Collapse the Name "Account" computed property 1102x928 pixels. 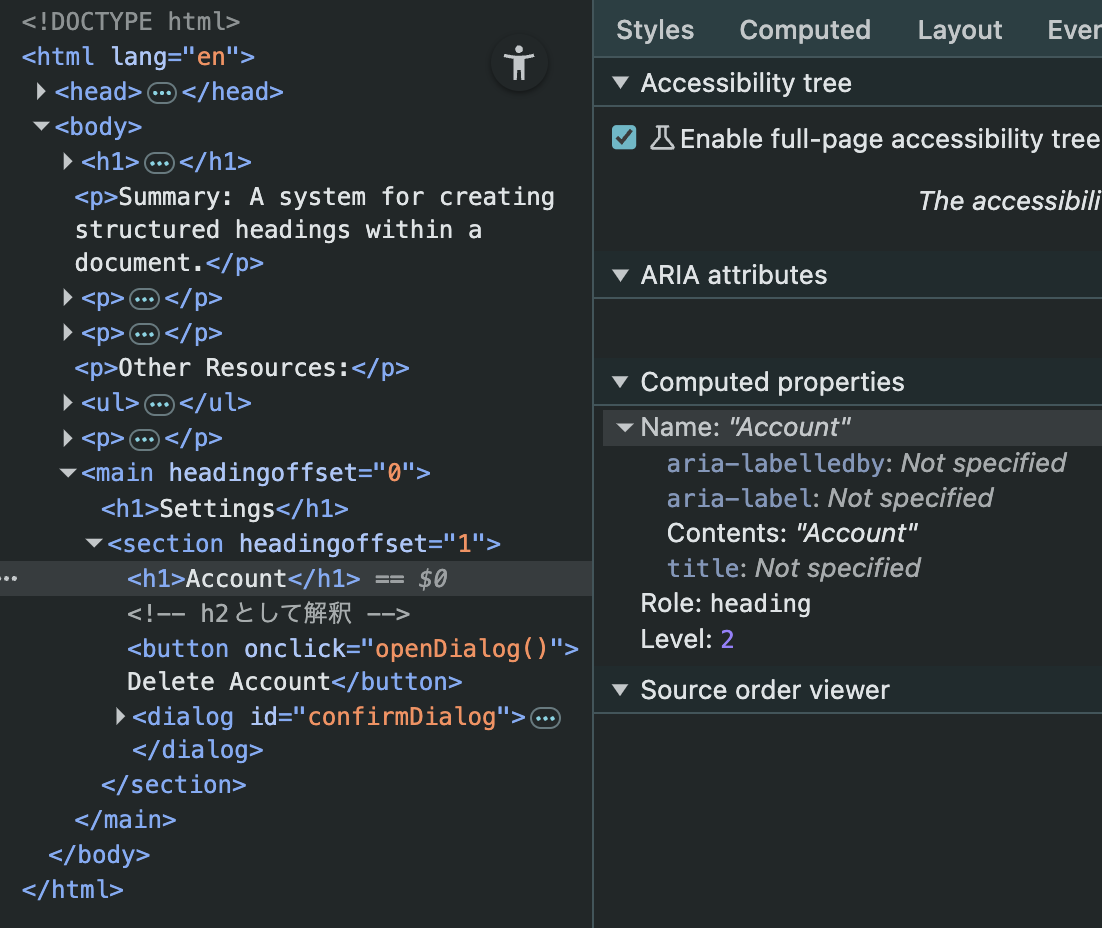coord(624,426)
